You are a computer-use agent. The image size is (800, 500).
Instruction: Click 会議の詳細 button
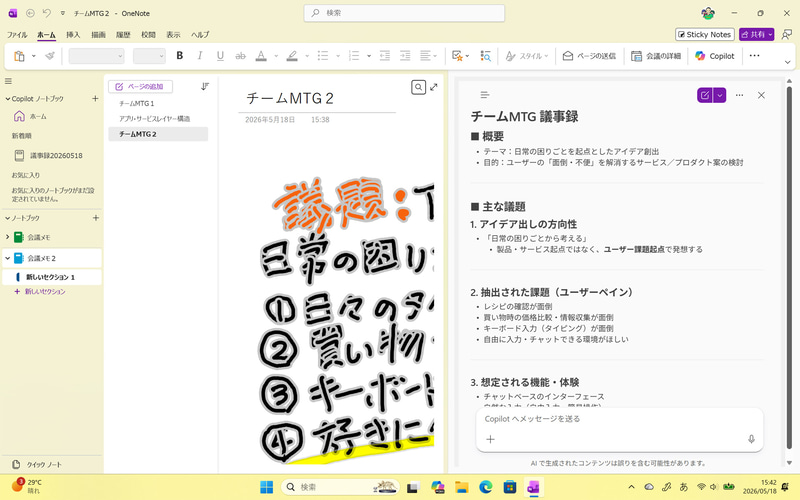[x=656, y=56]
